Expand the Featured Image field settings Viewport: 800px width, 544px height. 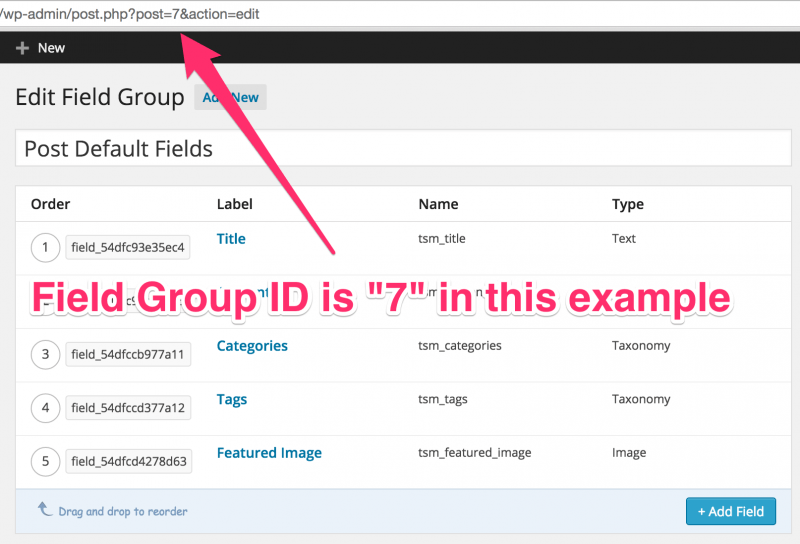coord(269,453)
